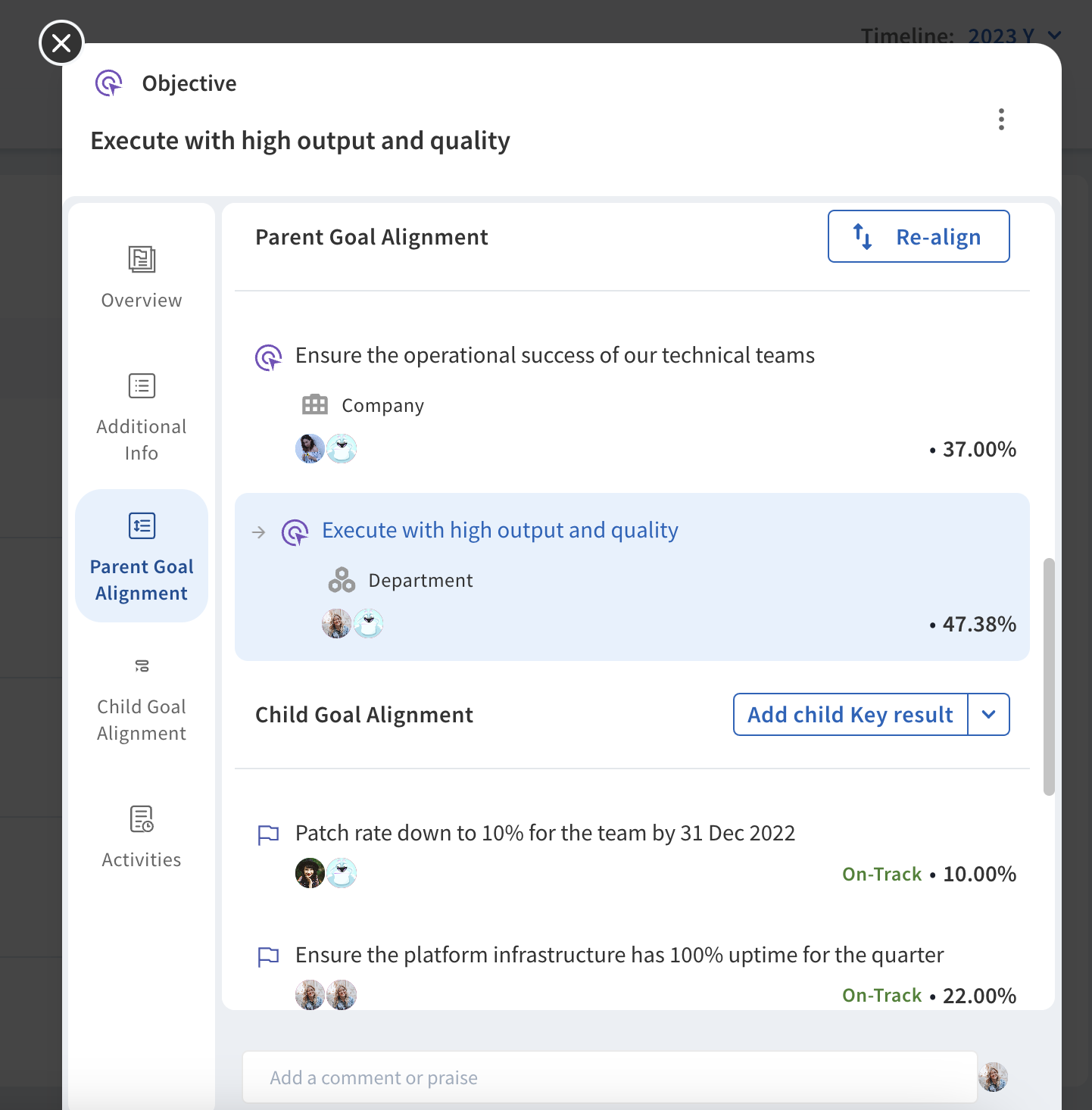Click the Department circles icon

tap(342, 580)
